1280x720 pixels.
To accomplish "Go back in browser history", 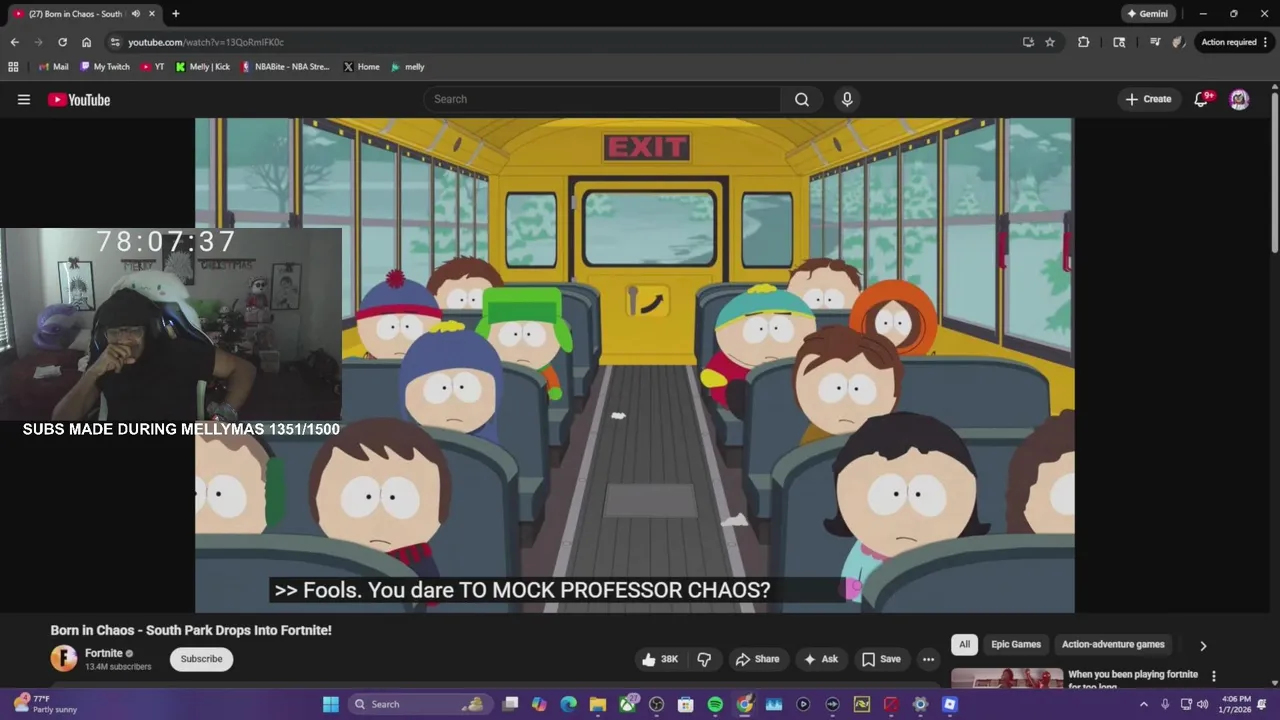I will coord(14,42).
